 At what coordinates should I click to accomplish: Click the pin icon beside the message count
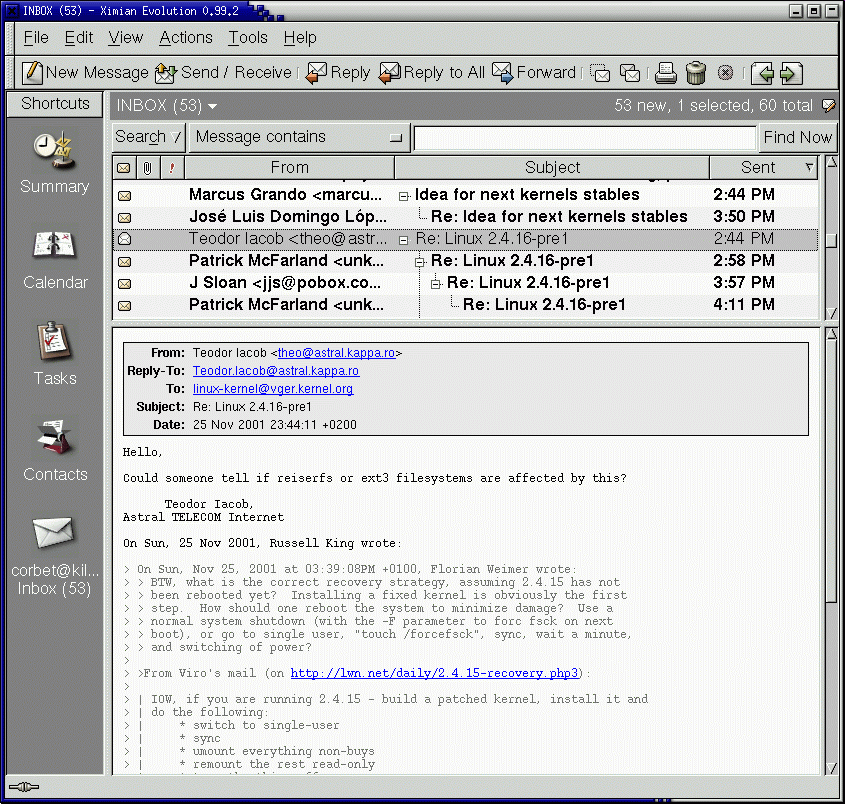[x=828, y=105]
